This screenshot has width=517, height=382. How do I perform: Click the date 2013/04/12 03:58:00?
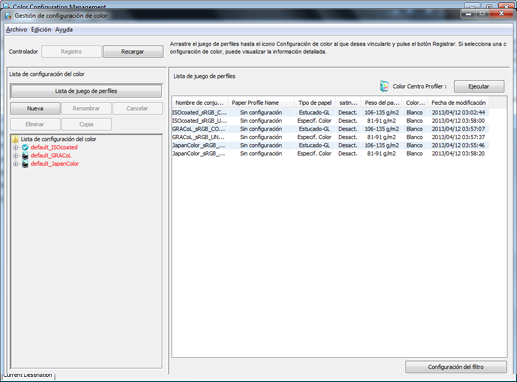(x=458, y=121)
